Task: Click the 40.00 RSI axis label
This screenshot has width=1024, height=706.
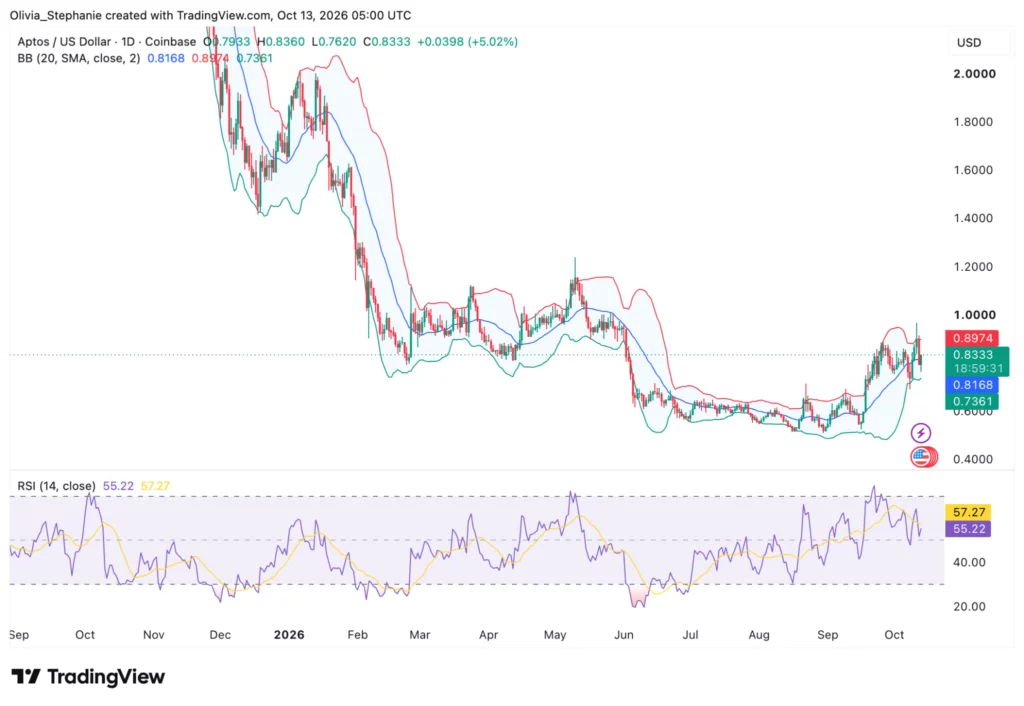Action: (969, 562)
